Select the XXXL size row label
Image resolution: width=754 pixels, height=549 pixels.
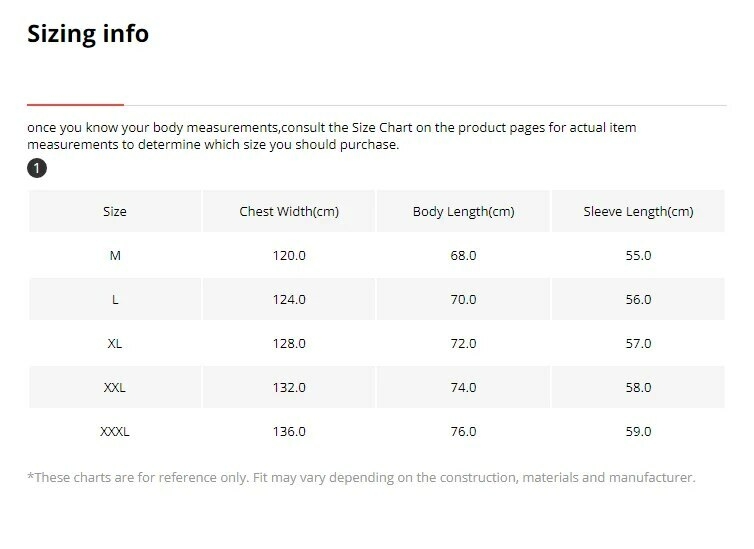click(x=115, y=432)
